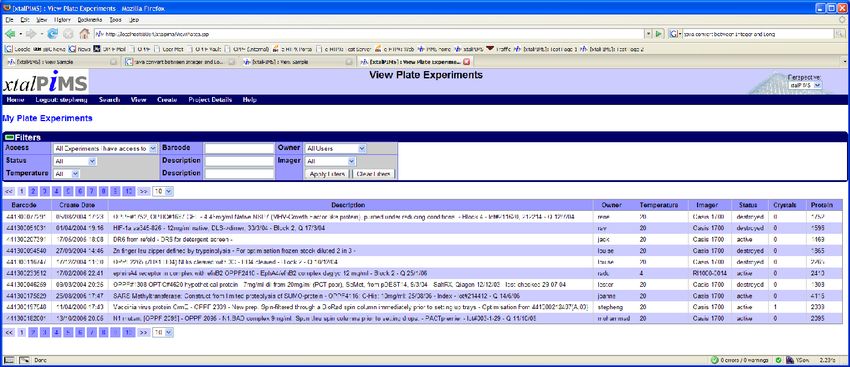Click the Apply Filters button
This screenshot has height=367, width=850.
[327, 174]
